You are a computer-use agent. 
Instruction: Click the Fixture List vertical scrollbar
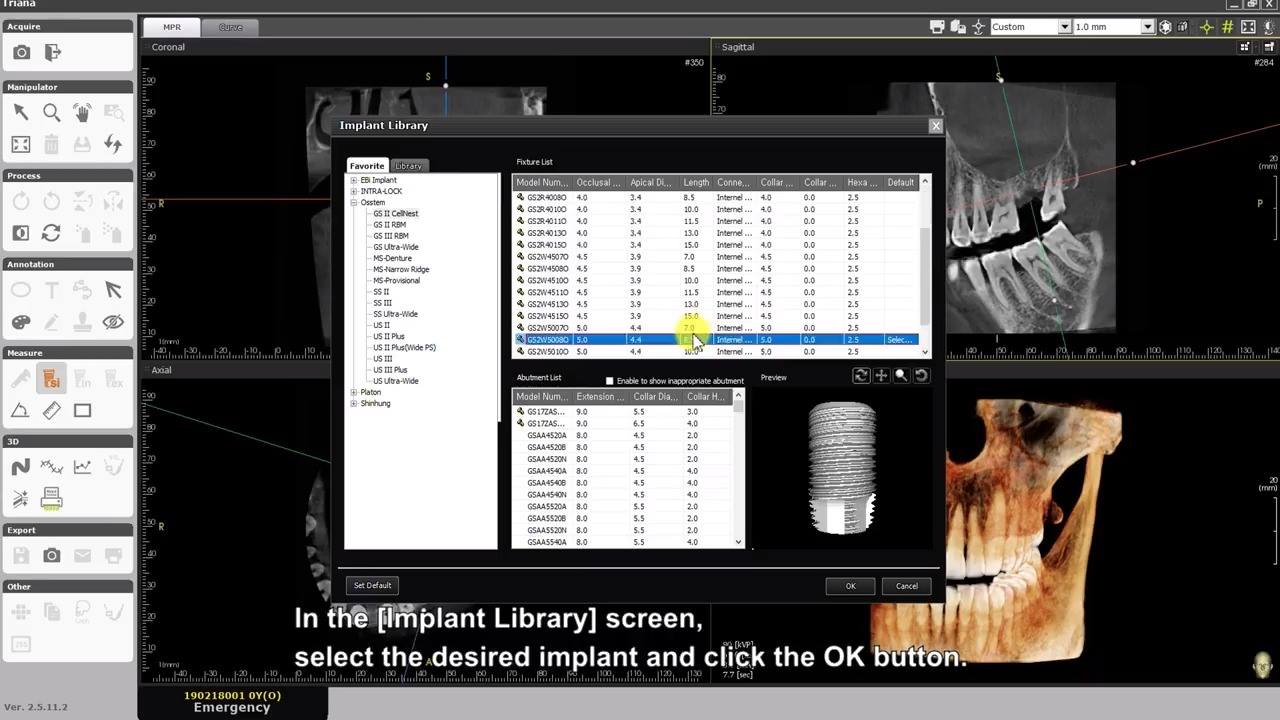click(925, 266)
